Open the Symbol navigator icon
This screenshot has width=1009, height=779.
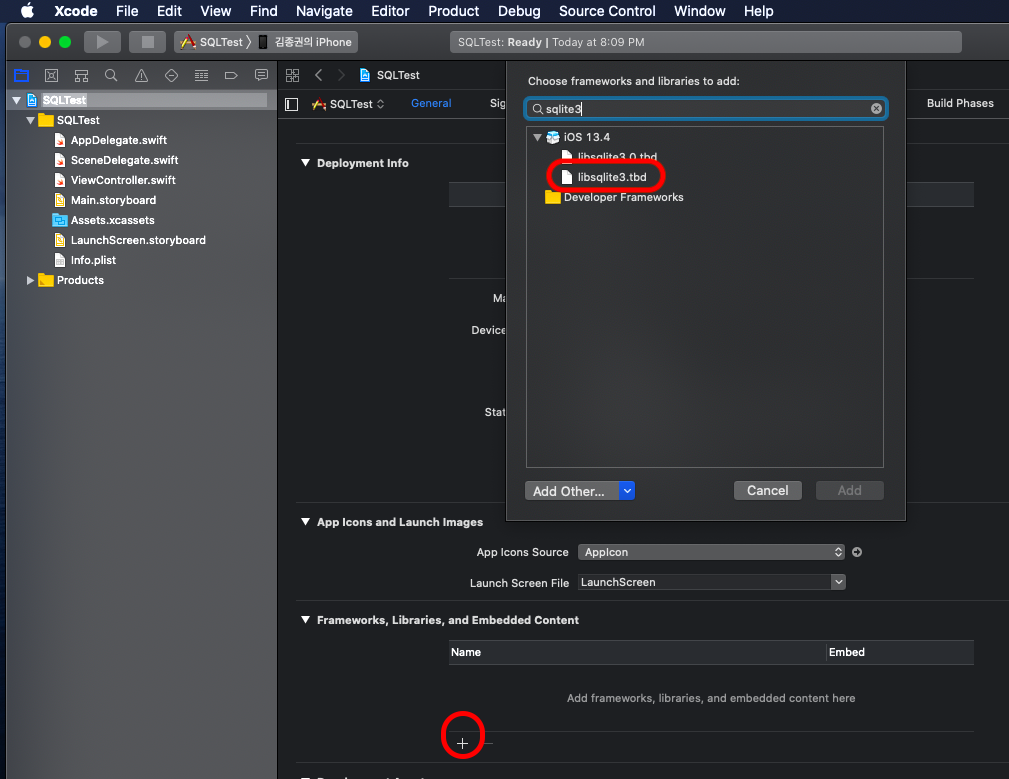tap(81, 75)
